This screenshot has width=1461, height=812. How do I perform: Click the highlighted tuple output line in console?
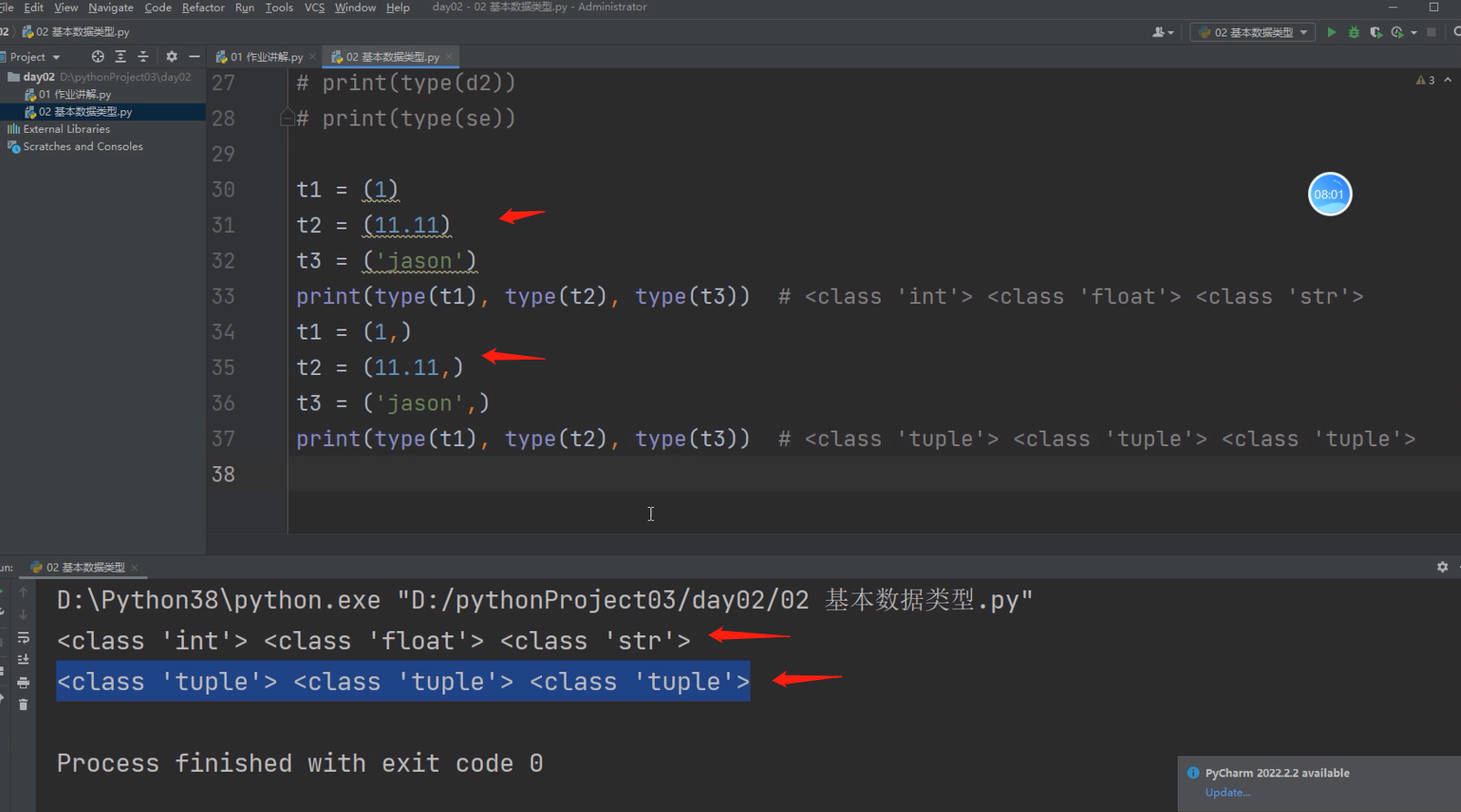coord(404,681)
